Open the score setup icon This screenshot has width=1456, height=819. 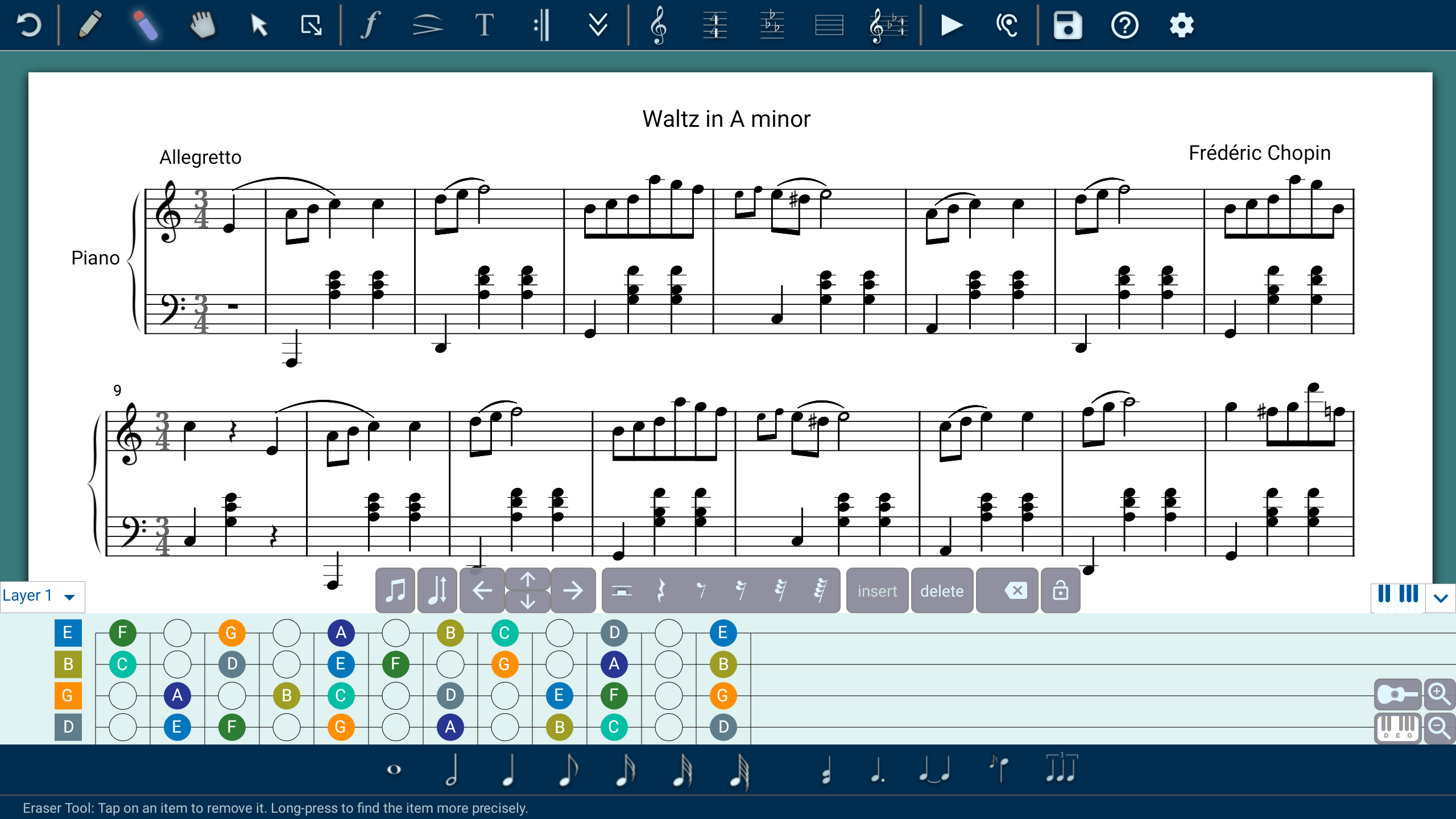pyautogui.click(x=888, y=25)
